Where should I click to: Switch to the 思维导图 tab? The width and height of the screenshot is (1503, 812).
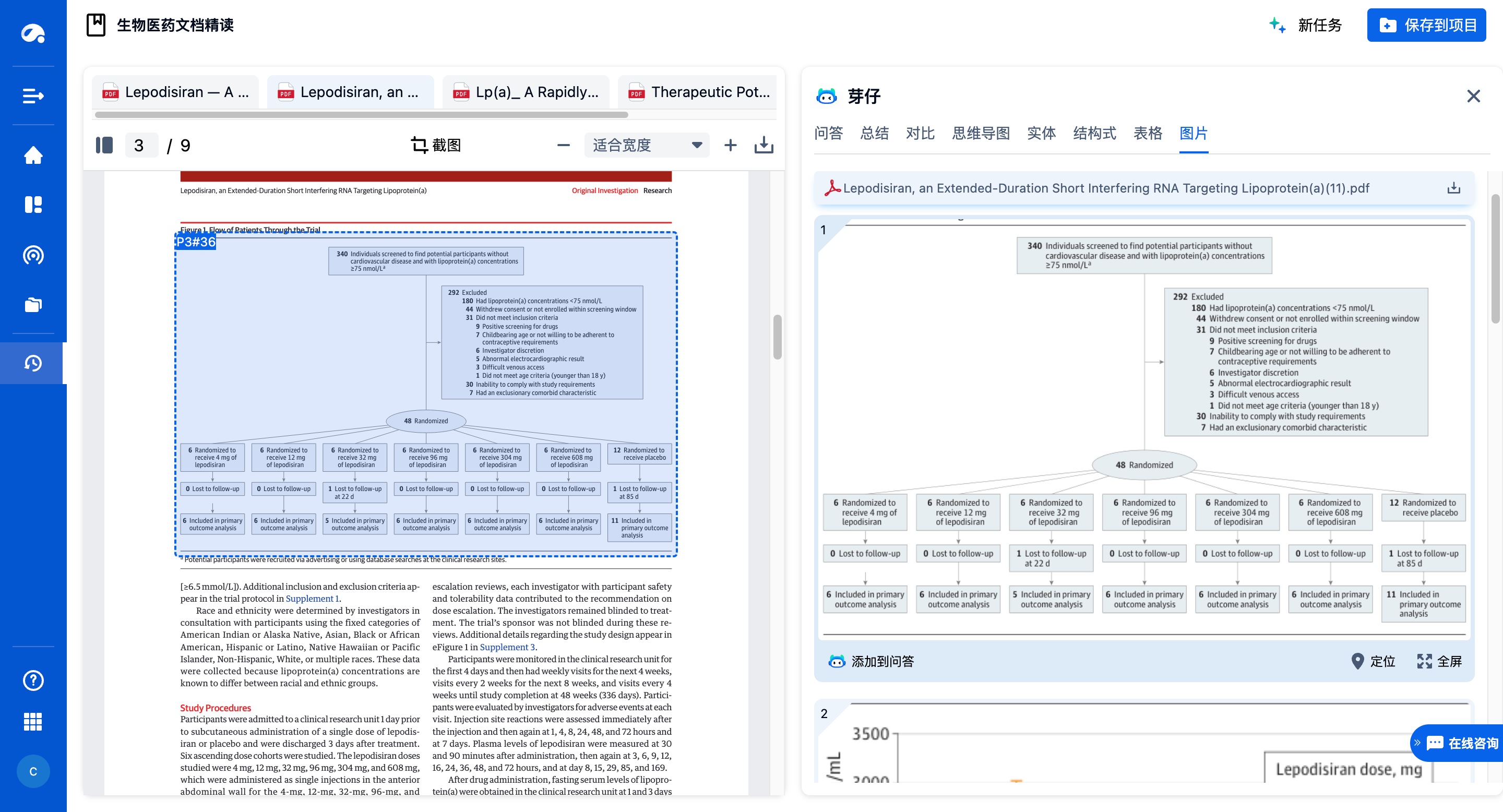(980, 133)
